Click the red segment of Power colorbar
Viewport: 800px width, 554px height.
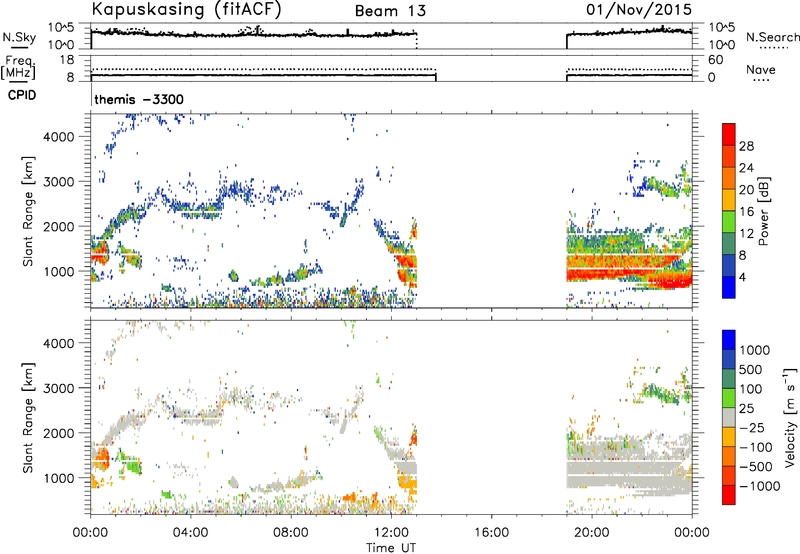729,134
